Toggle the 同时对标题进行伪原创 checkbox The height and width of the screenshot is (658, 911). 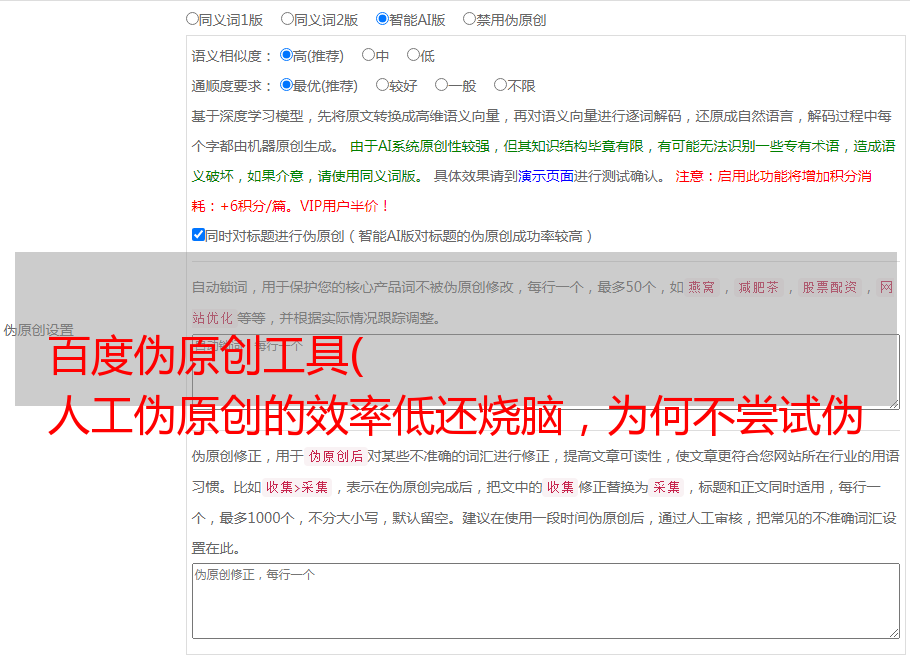pos(198,235)
